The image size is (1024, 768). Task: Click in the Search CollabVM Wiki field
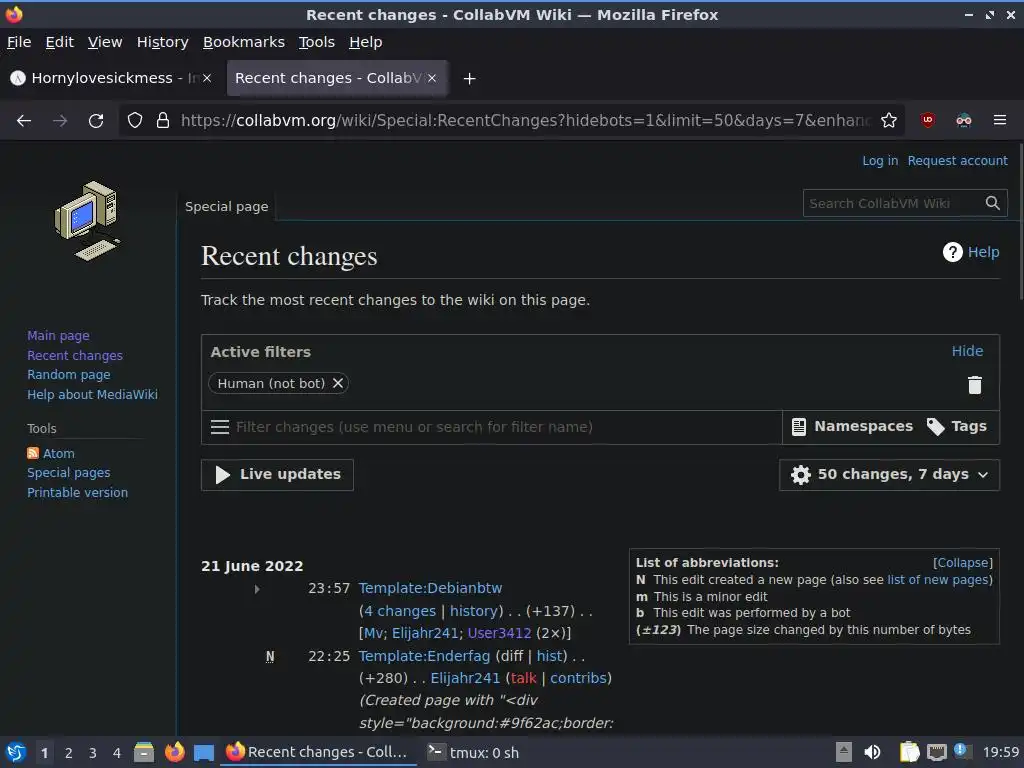click(x=893, y=203)
